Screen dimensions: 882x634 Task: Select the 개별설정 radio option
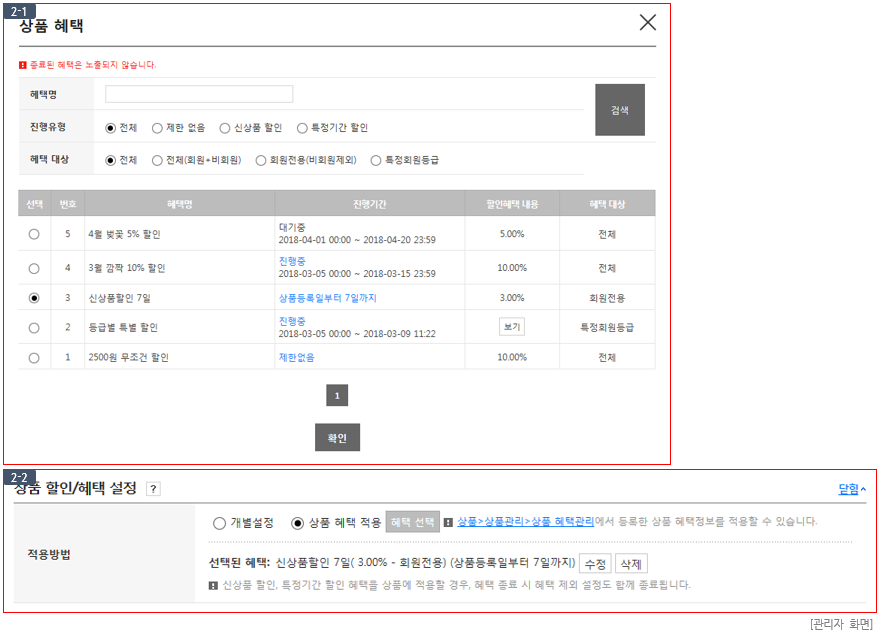click(x=219, y=523)
